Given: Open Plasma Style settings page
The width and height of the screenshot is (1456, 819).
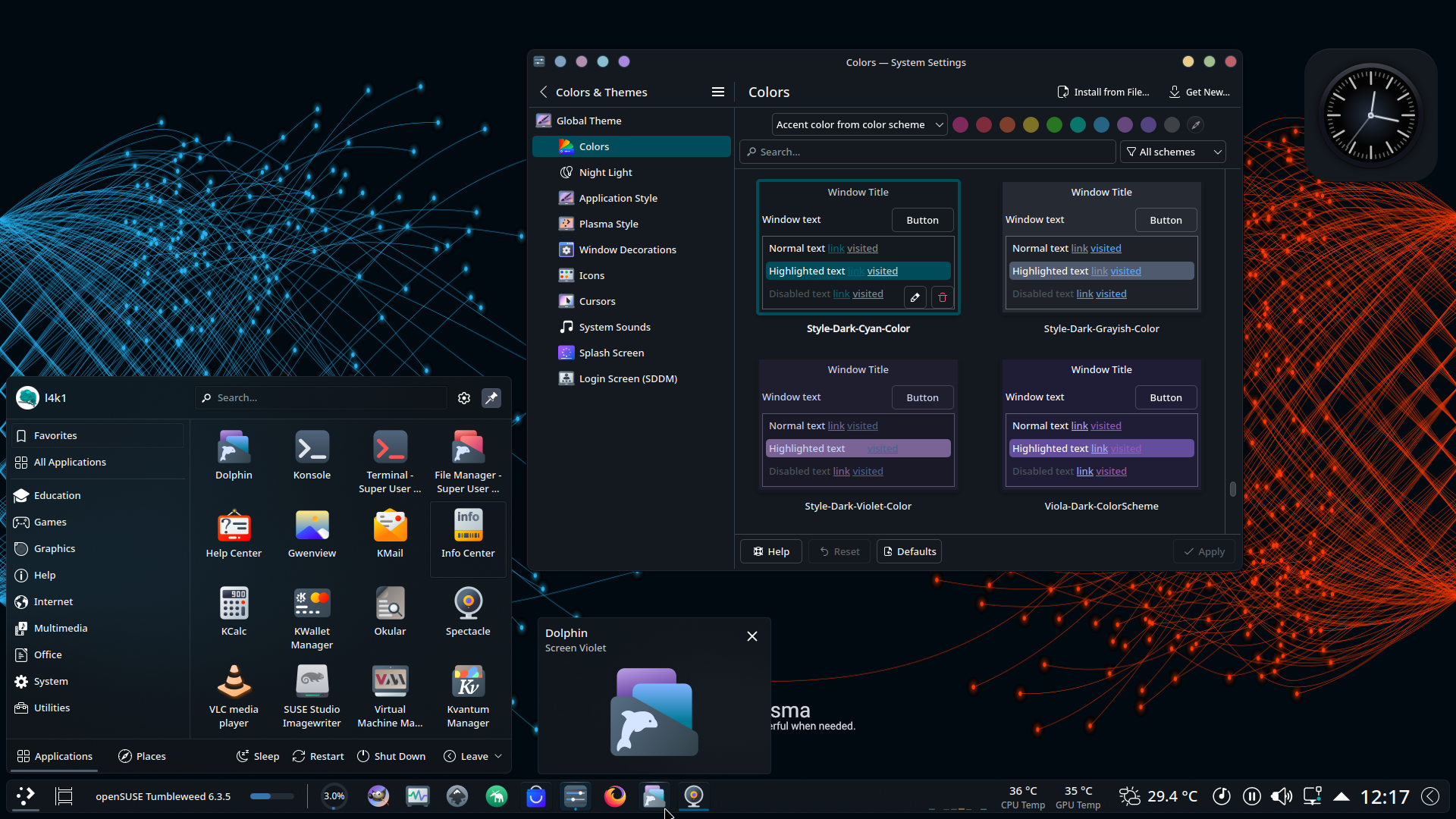Looking at the screenshot, I should point(632,224).
